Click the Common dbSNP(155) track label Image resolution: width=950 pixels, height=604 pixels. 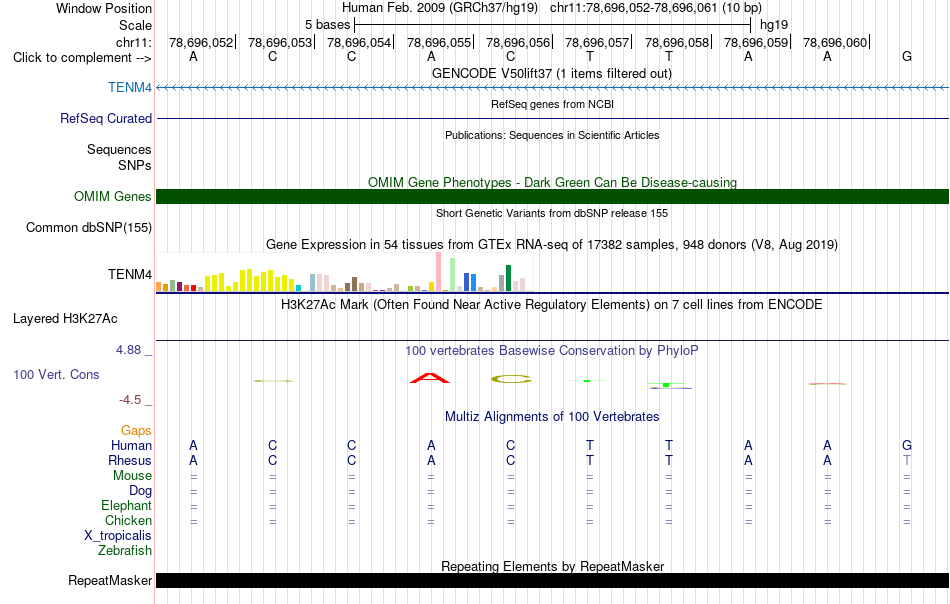click(89, 228)
